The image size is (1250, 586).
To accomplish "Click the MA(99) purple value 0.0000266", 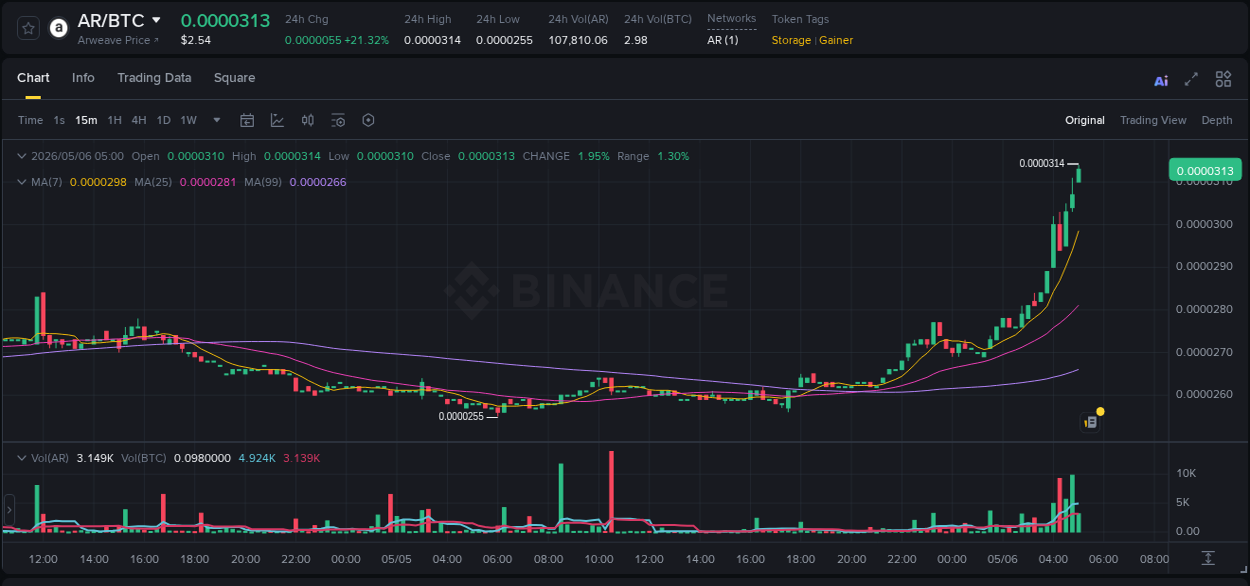I will pyautogui.click(x=318, y=182).
